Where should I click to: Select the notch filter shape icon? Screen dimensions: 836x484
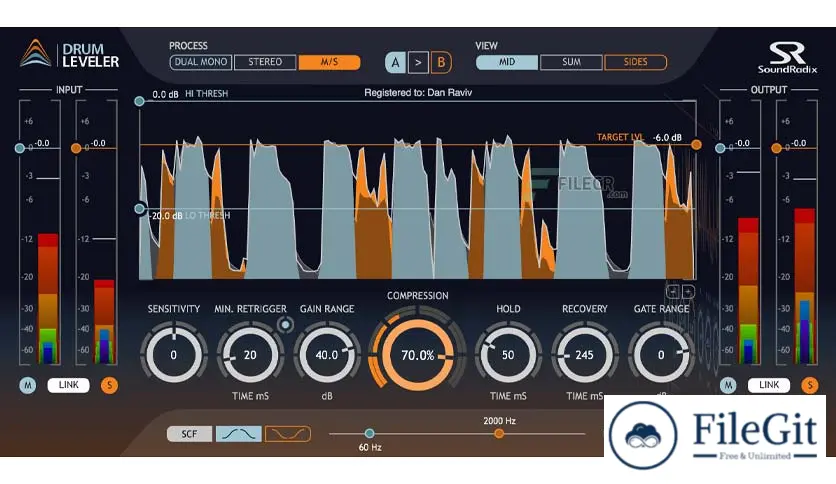[287, 434]
